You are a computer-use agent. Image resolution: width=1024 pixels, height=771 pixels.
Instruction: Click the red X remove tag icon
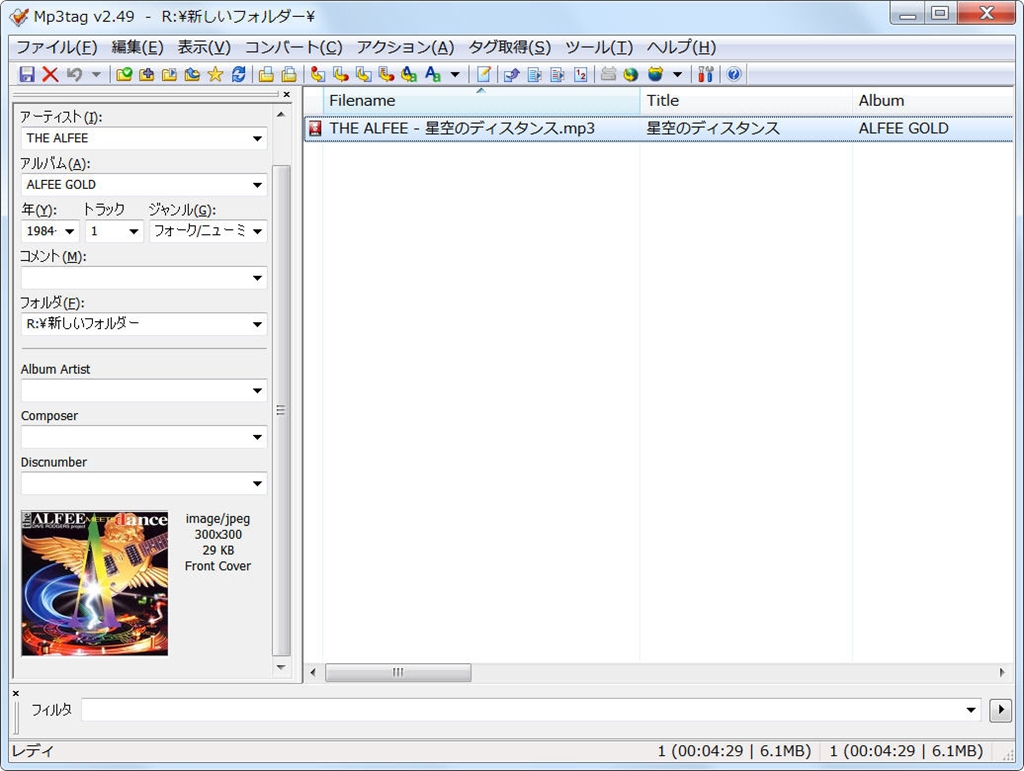pos(50,74)
